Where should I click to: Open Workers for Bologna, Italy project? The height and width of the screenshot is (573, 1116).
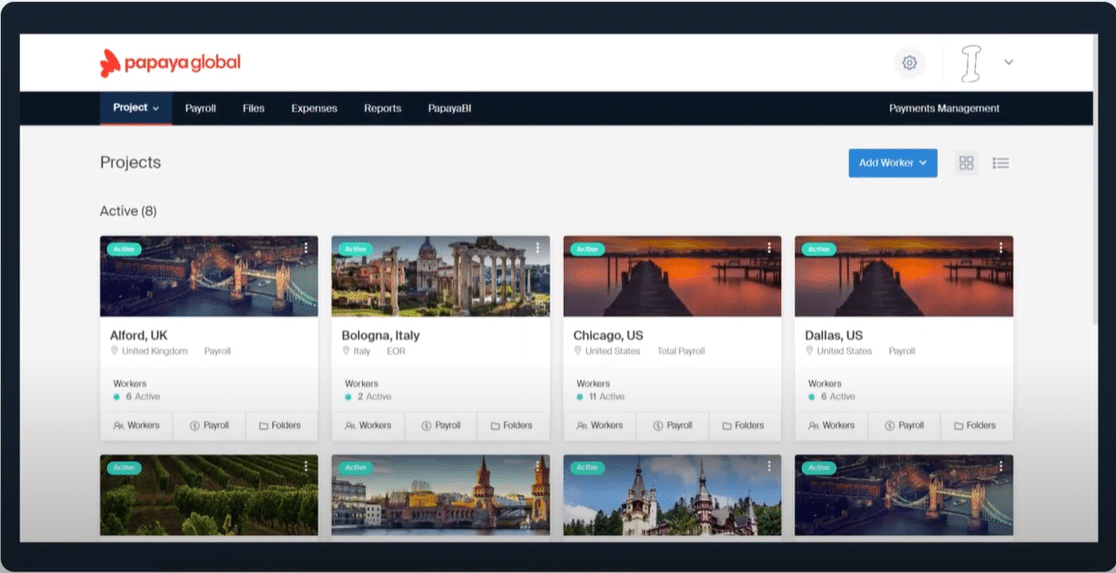[x=368, y=426]
